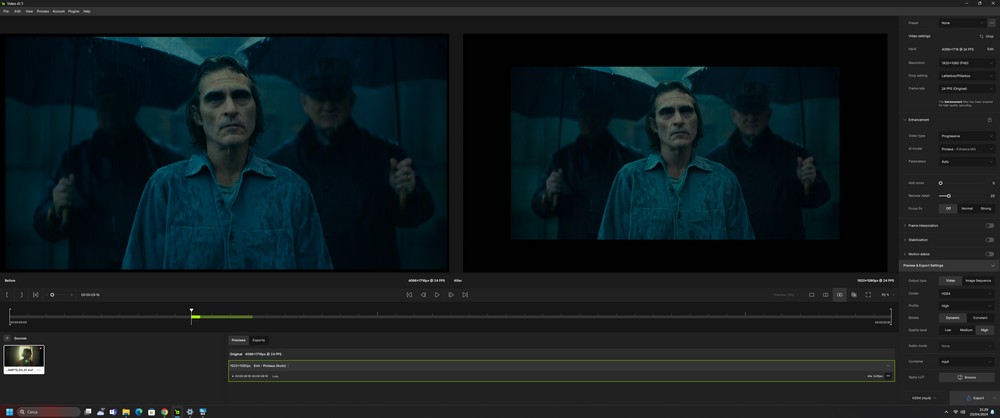Viewport: 1000px width, 418px height.
Task: Switch to the Exports tab
Action: point(259,340)
